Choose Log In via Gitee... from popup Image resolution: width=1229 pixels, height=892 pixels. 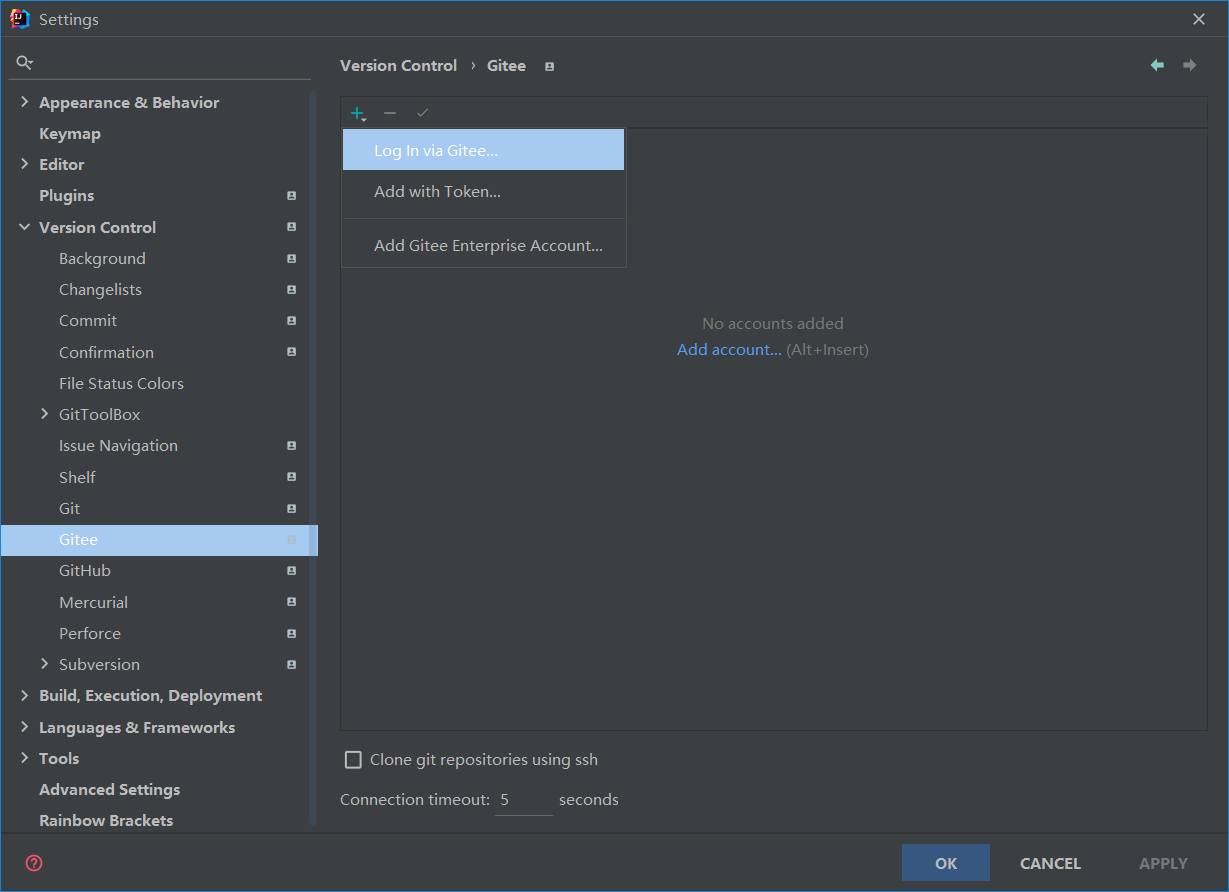tap(483, 151)
